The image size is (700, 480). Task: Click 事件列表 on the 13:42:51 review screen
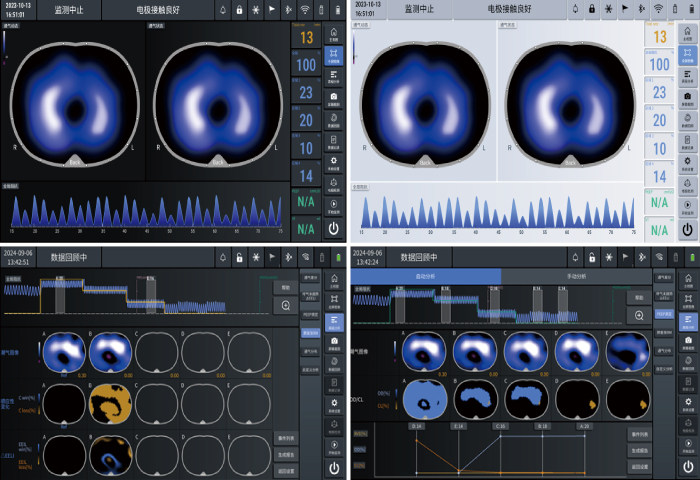pyautogui.click(x=284, y=436)
